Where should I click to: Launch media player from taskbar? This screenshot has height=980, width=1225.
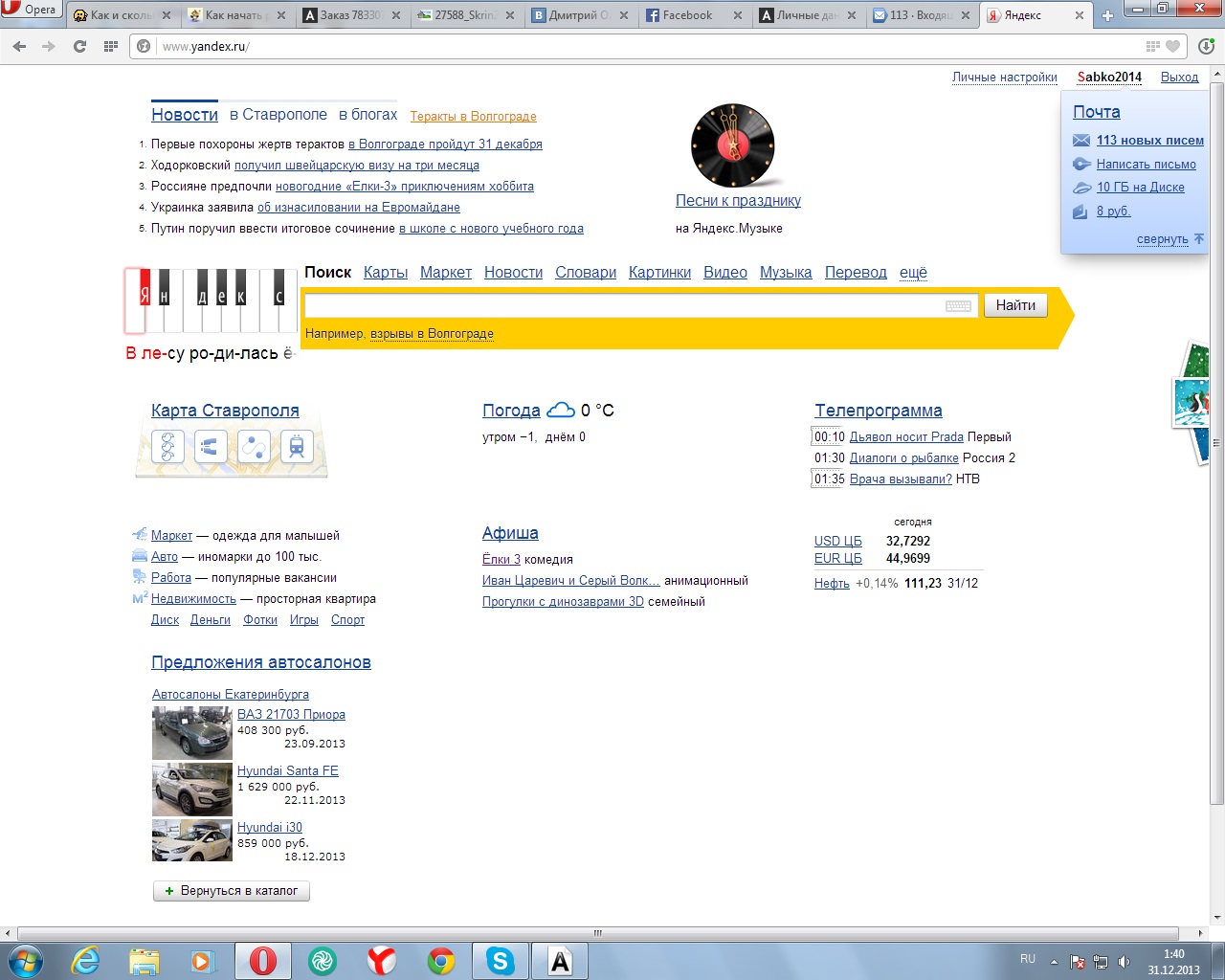coord(203,961)
